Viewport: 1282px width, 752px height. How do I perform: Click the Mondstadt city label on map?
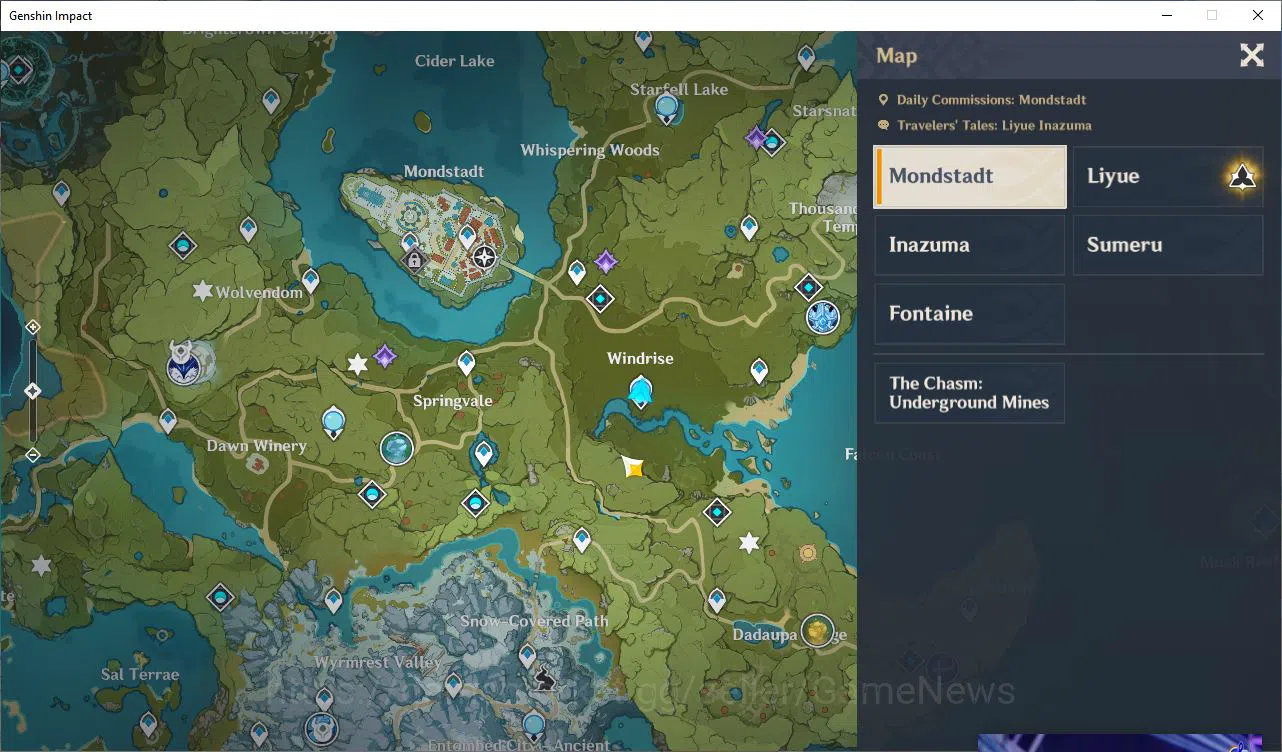pyautogui.click(x=444, y=171)
